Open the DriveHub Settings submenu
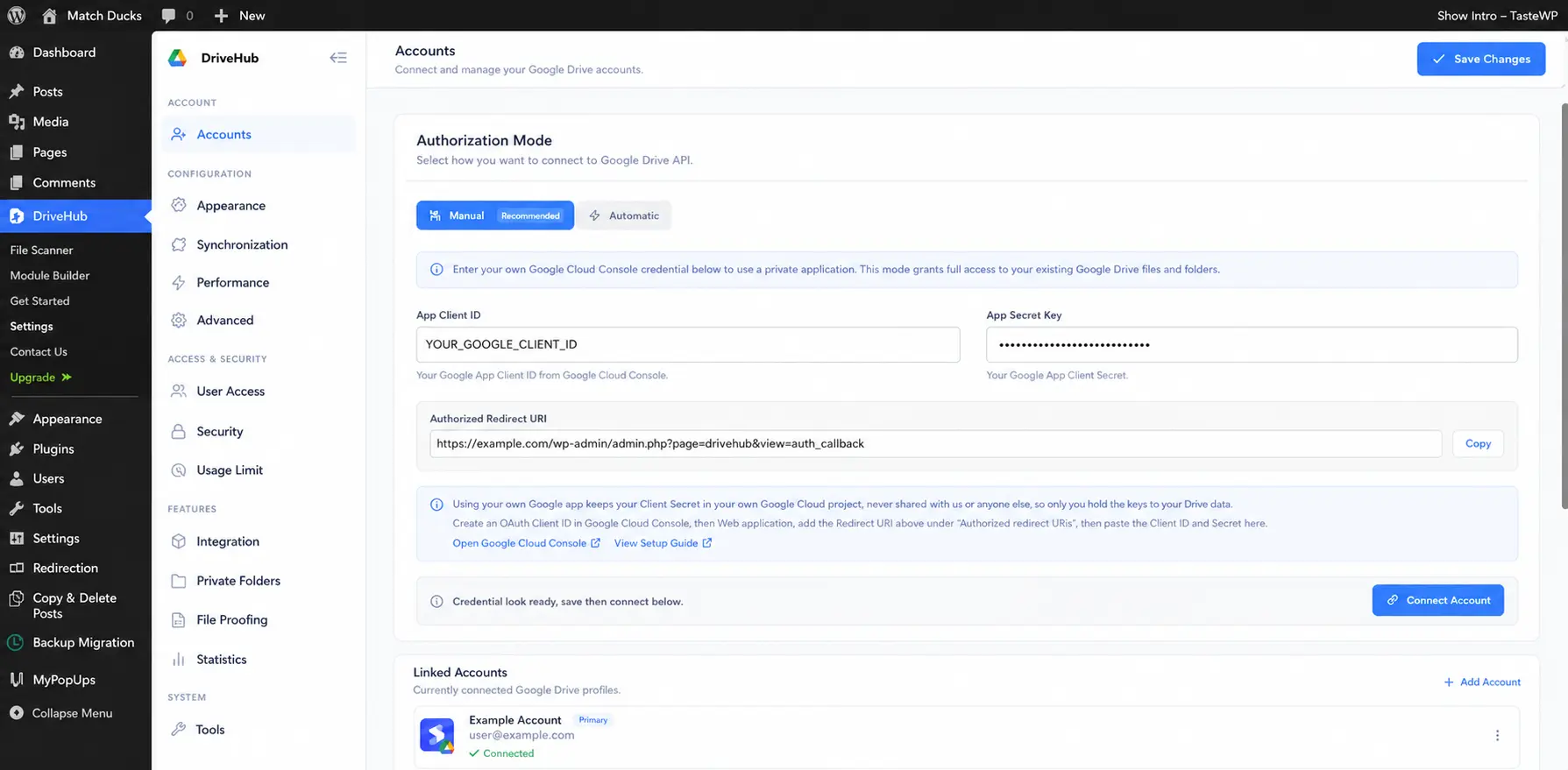Screen dimensions: 1568x770 point(32,326)
